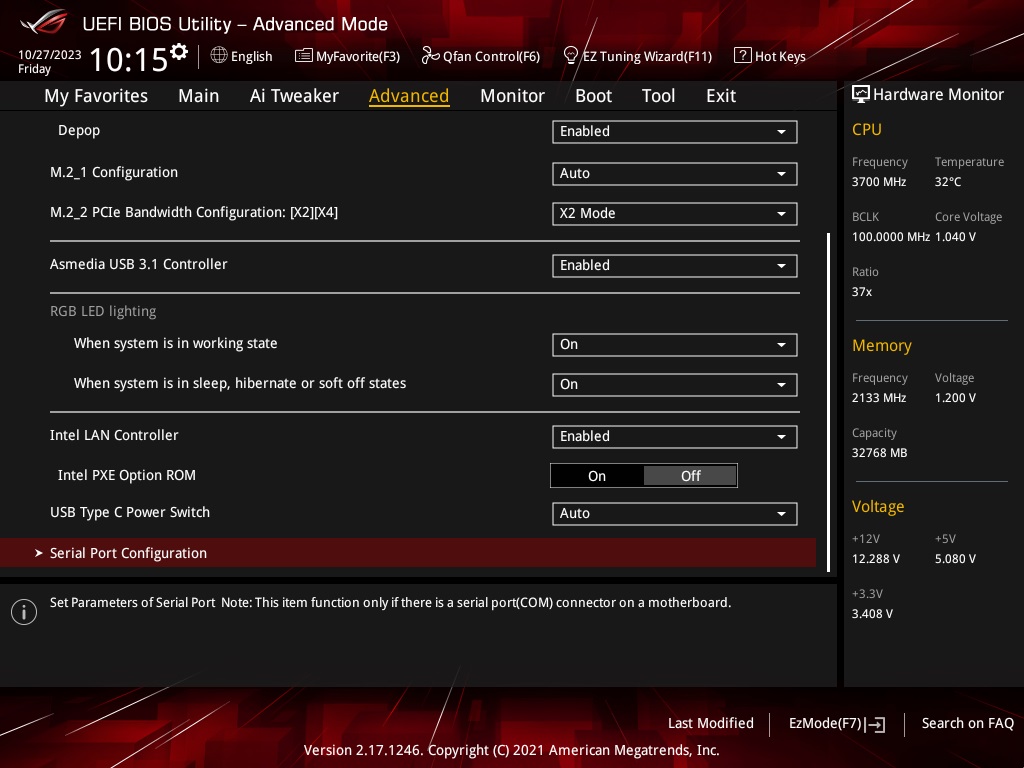The height and width of the screenshot is (768, 1024).
Task: Click Last Modified
Action: coord(711,724)
